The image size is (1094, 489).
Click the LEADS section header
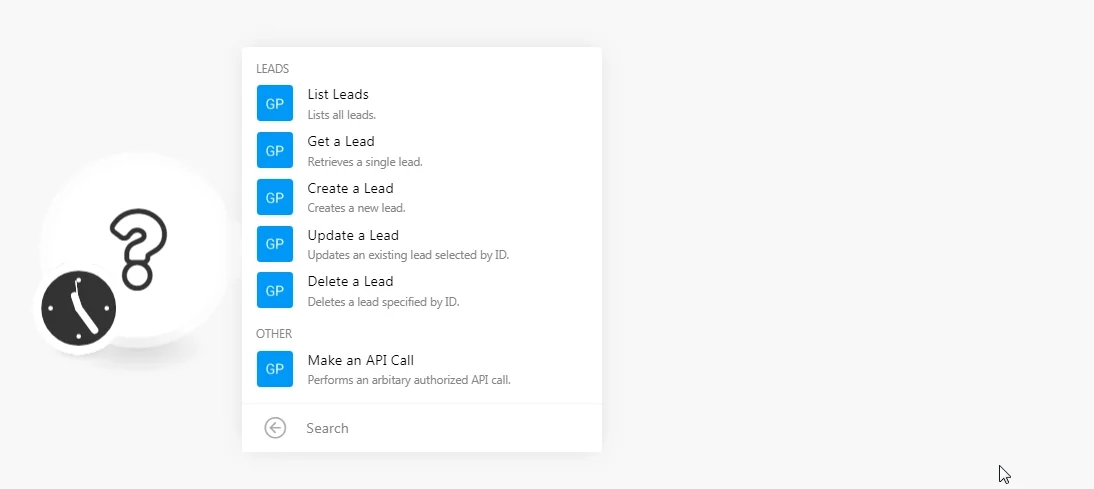pyautogui.click(x=272, y=68)
